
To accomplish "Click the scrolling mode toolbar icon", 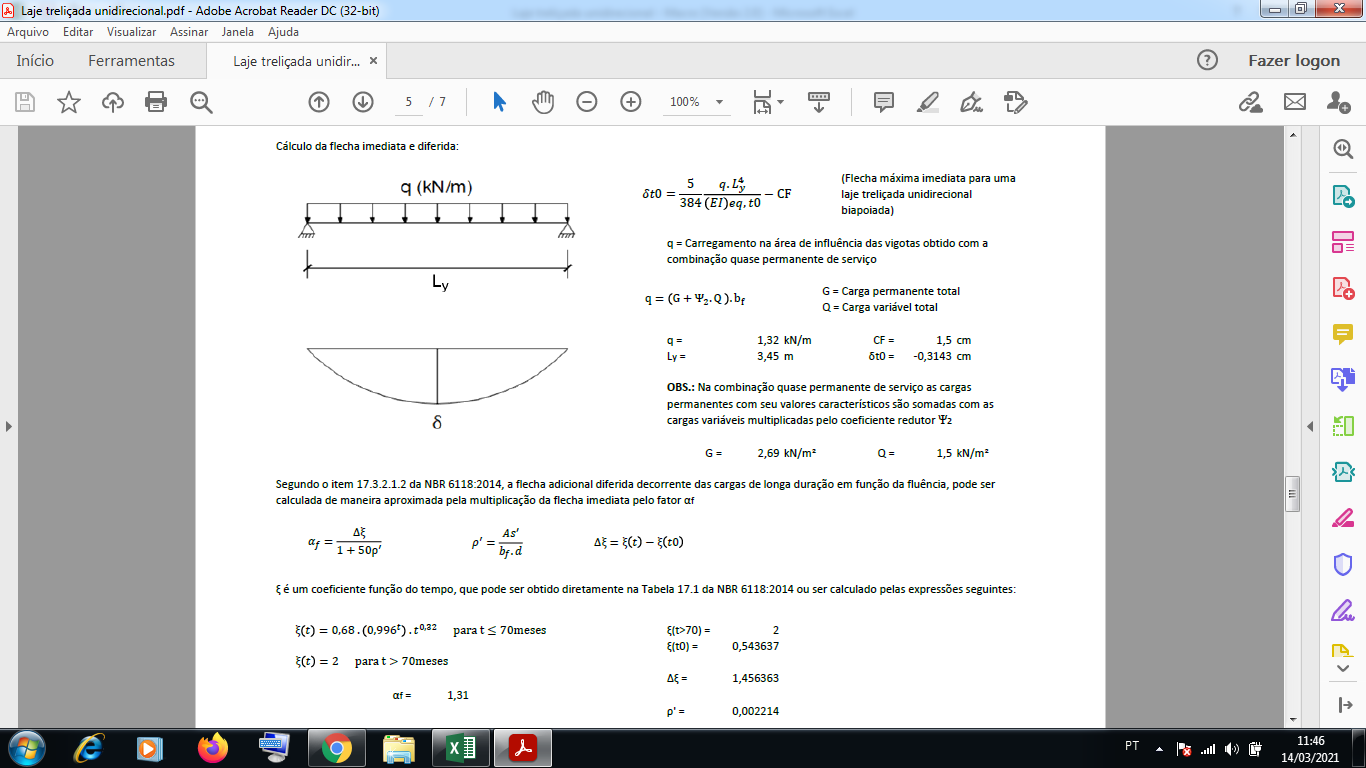I will coord(819,102).
